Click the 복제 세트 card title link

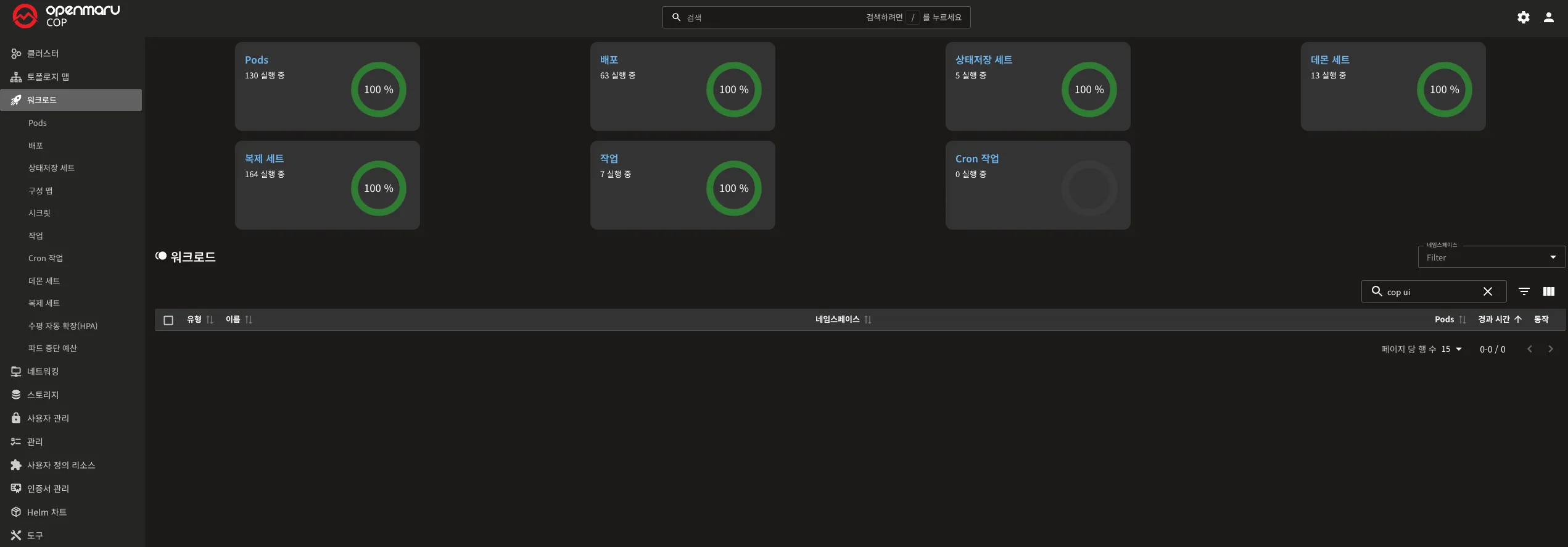pos(264,159)
